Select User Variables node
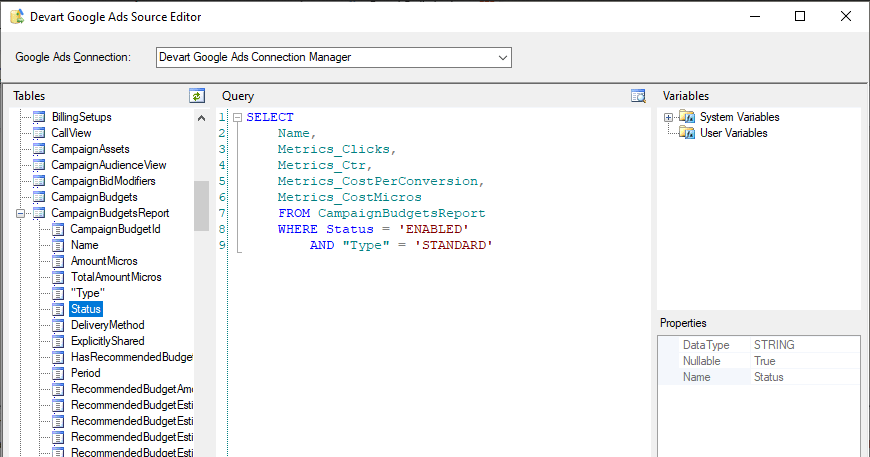The height and width of the screenshot is (457, 870). 734,133
